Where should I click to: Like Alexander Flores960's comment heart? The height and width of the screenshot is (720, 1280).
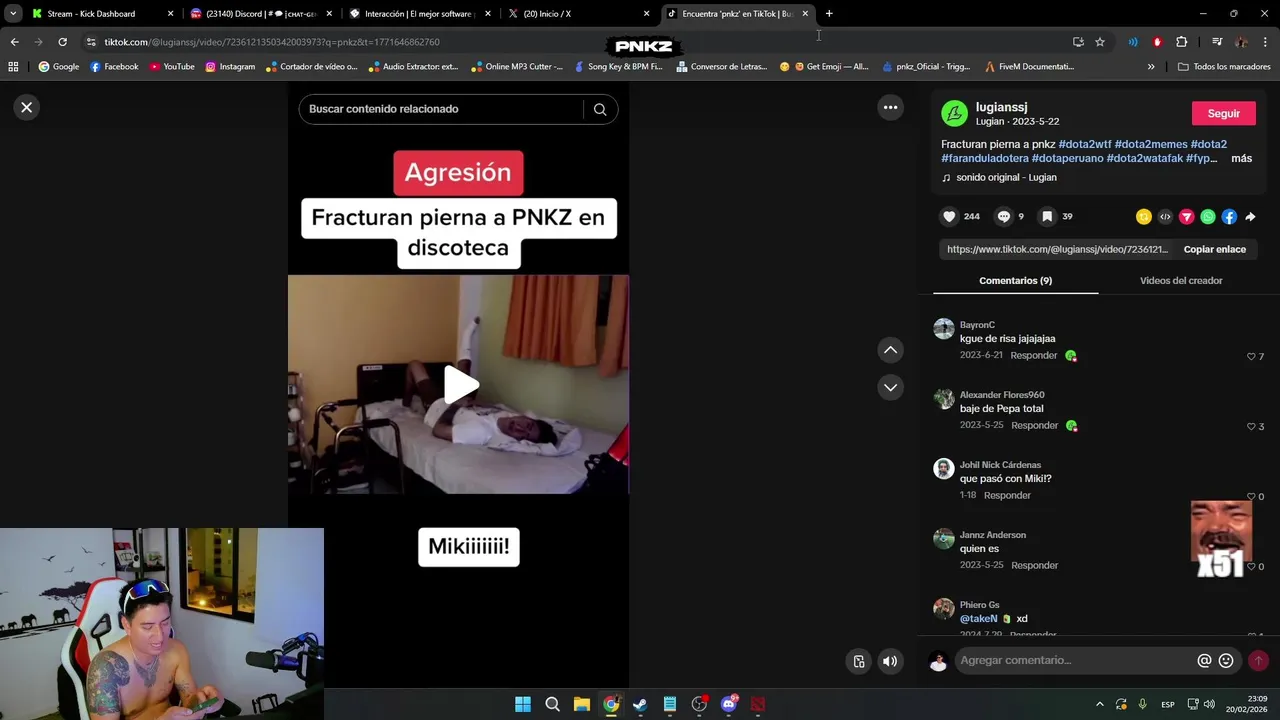1251,427
